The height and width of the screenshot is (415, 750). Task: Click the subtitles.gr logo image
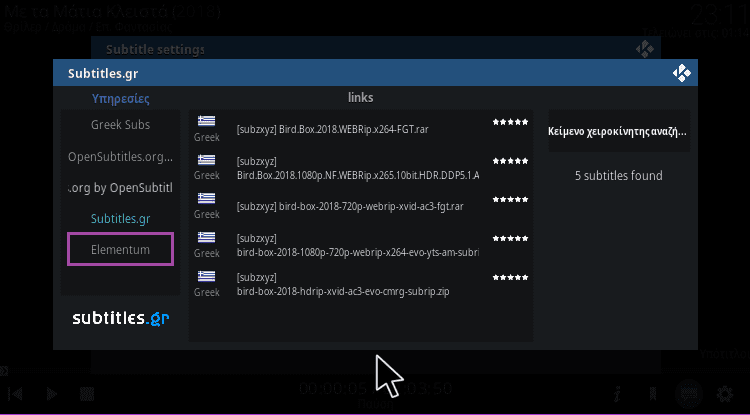pyautogui.click(x=121, y=318)
